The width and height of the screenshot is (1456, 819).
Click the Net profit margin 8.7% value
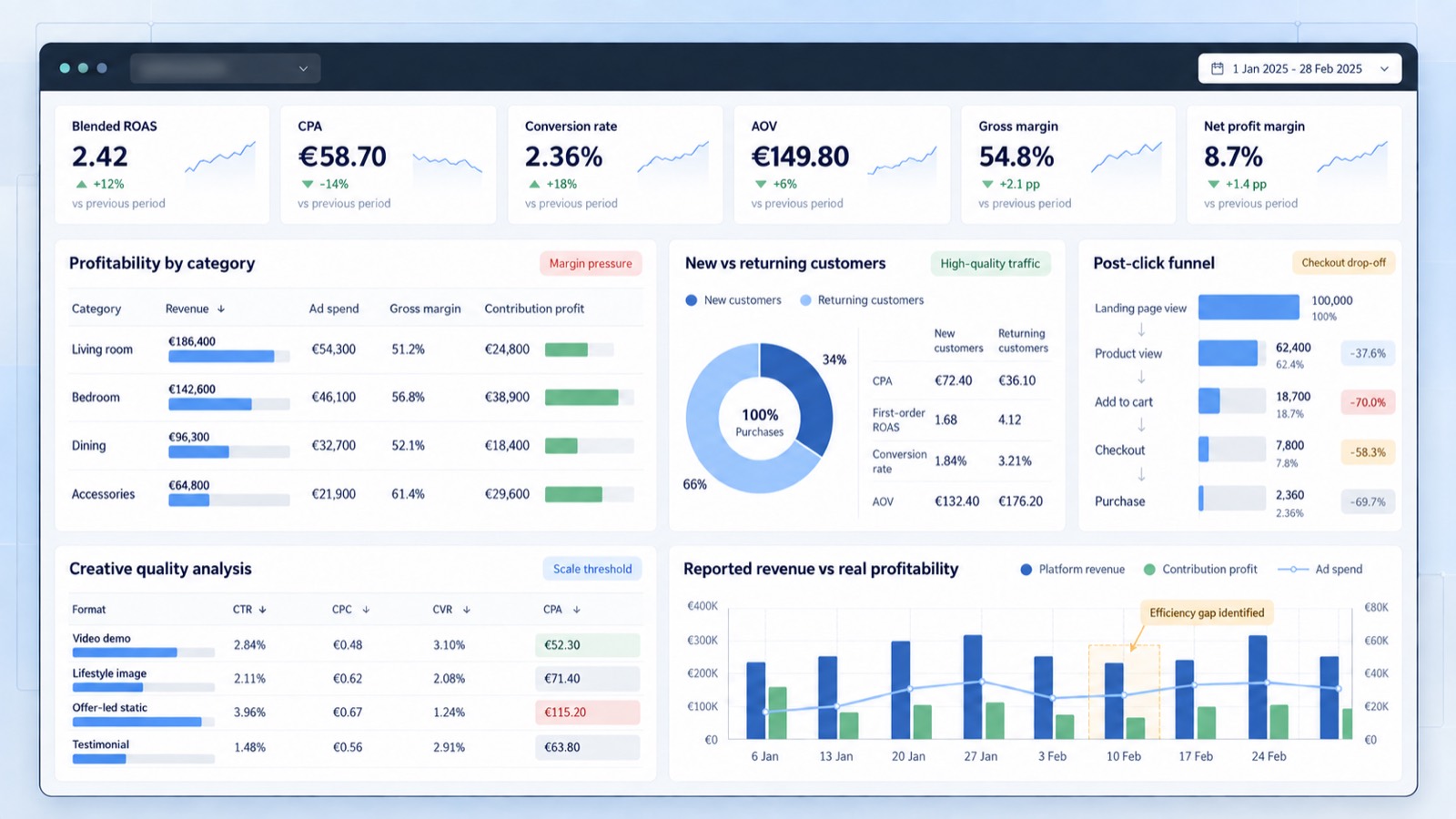point(1233,157)
